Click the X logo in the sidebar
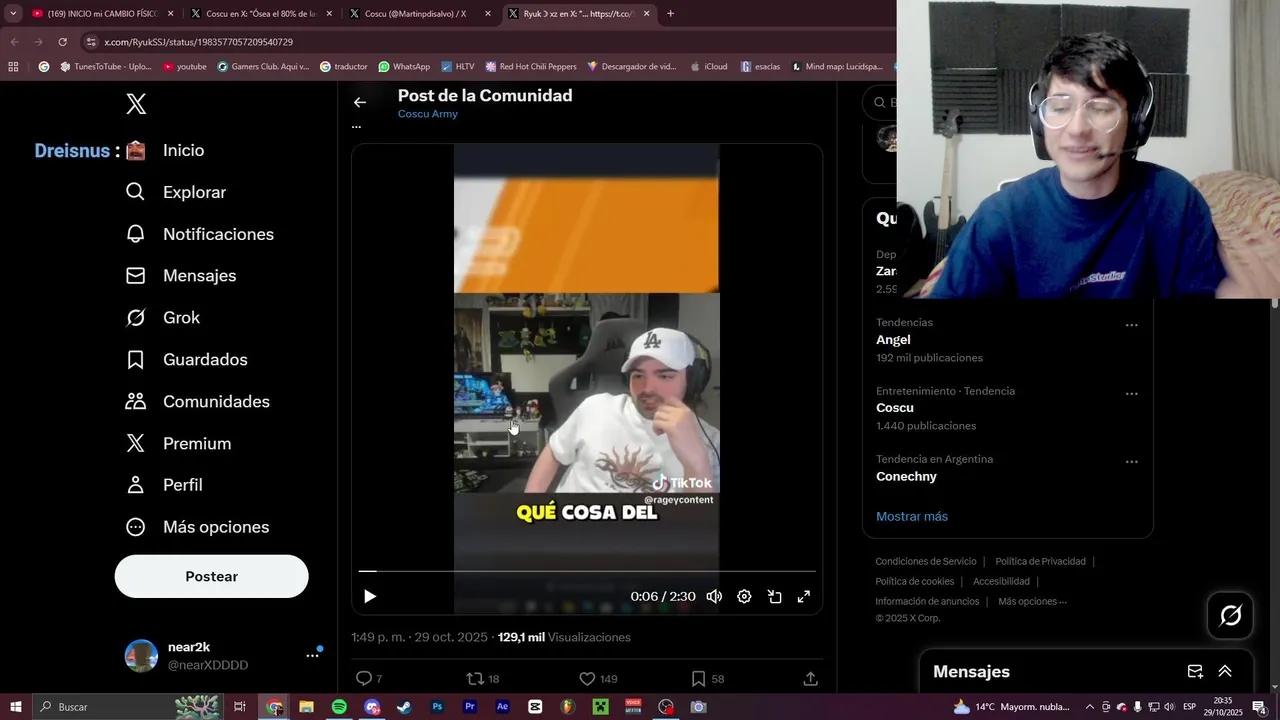This screenshot has width=1280, height=720. point(136,103)
